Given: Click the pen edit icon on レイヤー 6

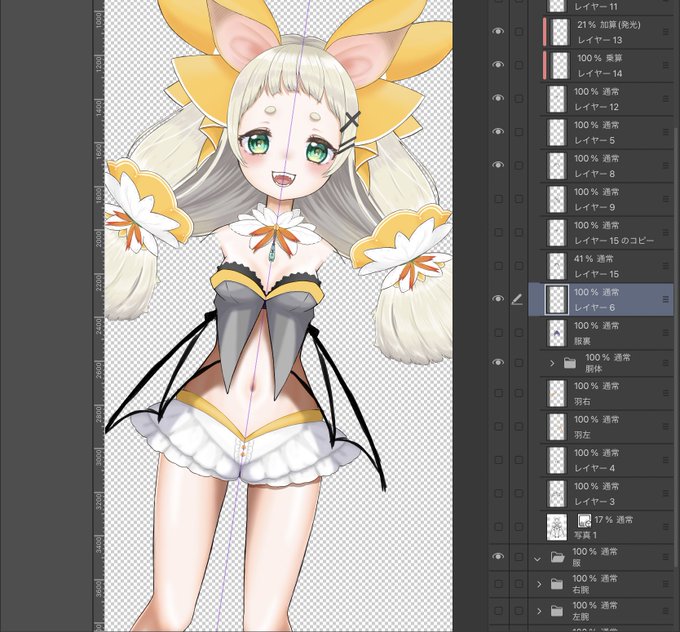Looking at the screenshot, I should click(x=517, y=299).
